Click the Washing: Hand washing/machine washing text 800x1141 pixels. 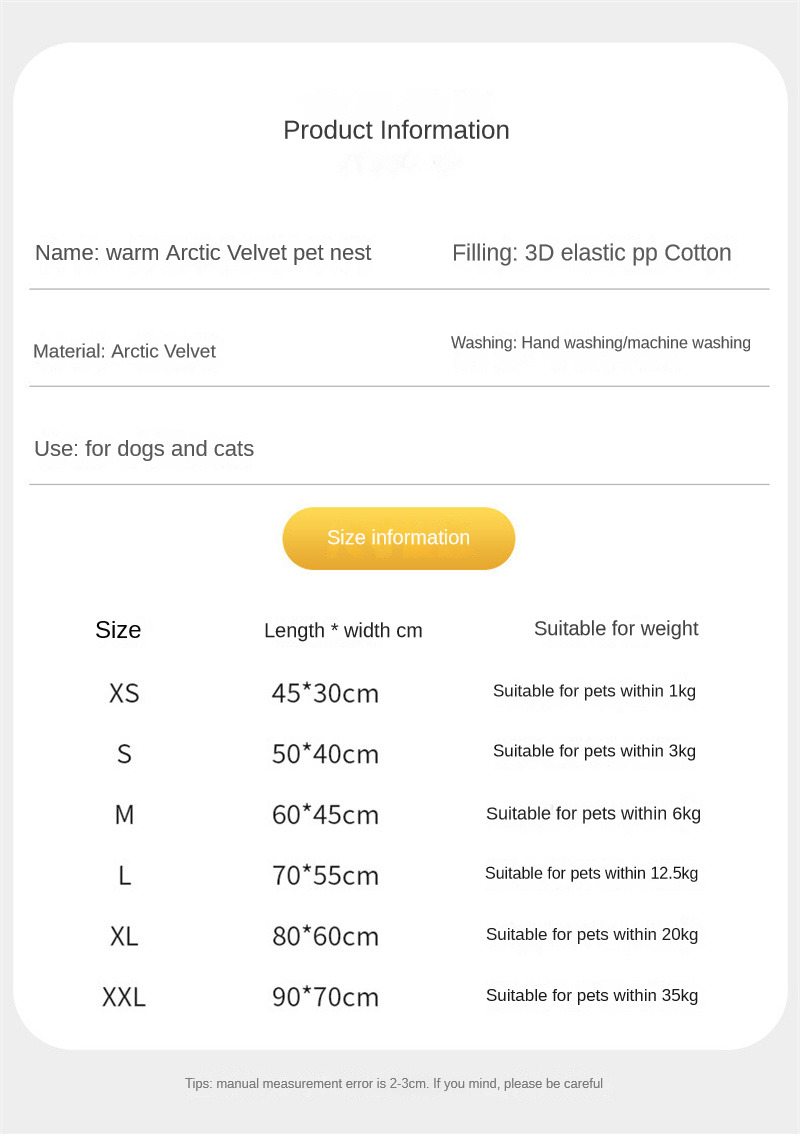click(600, 343)
